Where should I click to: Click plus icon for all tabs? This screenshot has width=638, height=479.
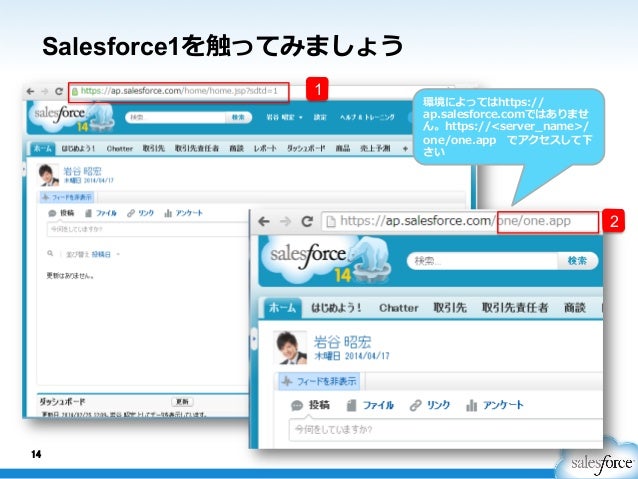[x=405, y=149]
